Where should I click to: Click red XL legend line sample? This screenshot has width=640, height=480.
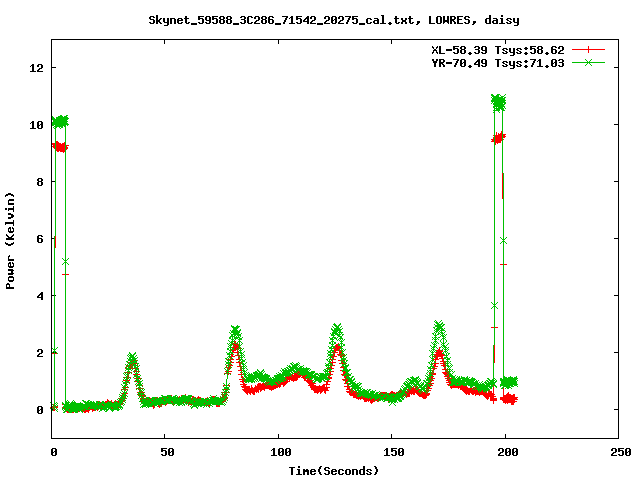(x=588, y=50)
